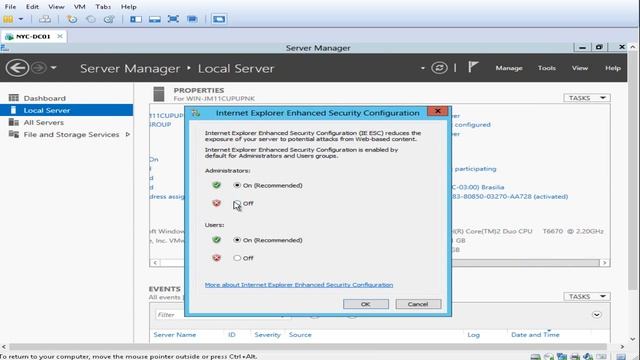Click File and Storage Services icon
Screen dimensions: 640x360
coord(14,134)
